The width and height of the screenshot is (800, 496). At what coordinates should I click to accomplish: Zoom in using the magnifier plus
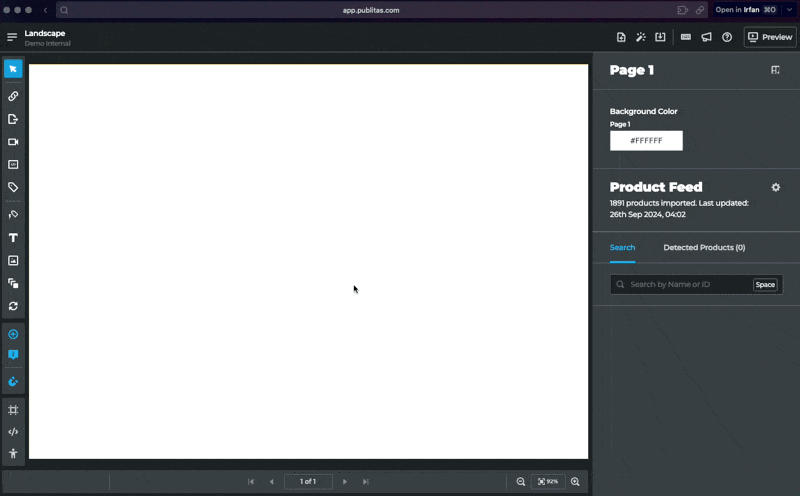coord(575,482)
